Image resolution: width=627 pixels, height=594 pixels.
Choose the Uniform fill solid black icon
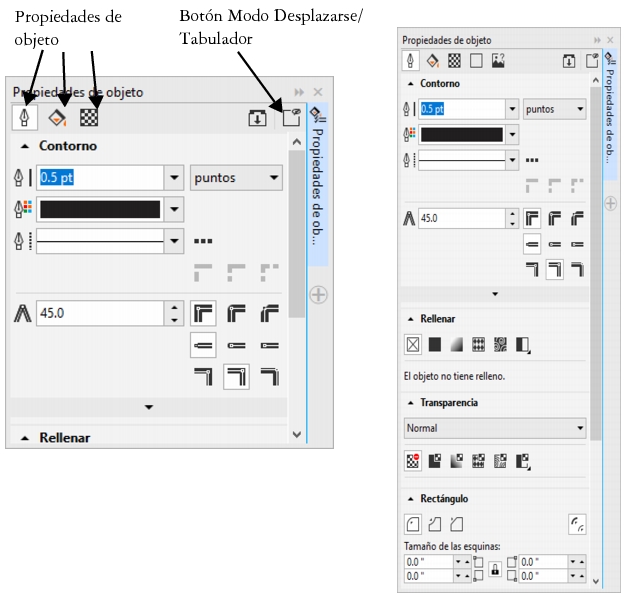pyautogui.click(x=435, y=345)
